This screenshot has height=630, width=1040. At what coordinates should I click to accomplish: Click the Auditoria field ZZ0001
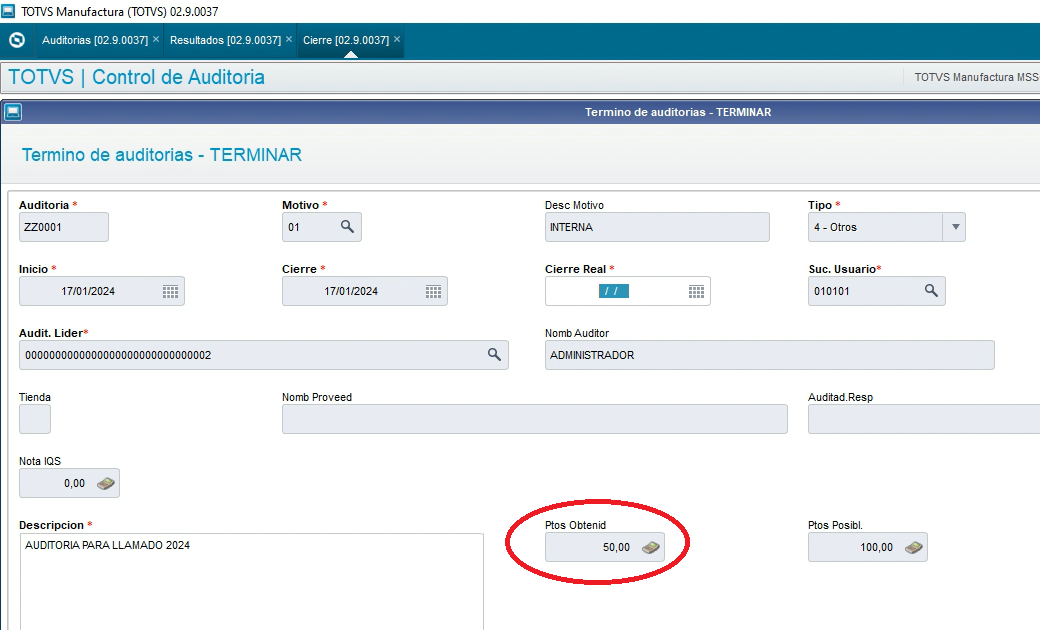pyautogui.click(x=64, y=227)
